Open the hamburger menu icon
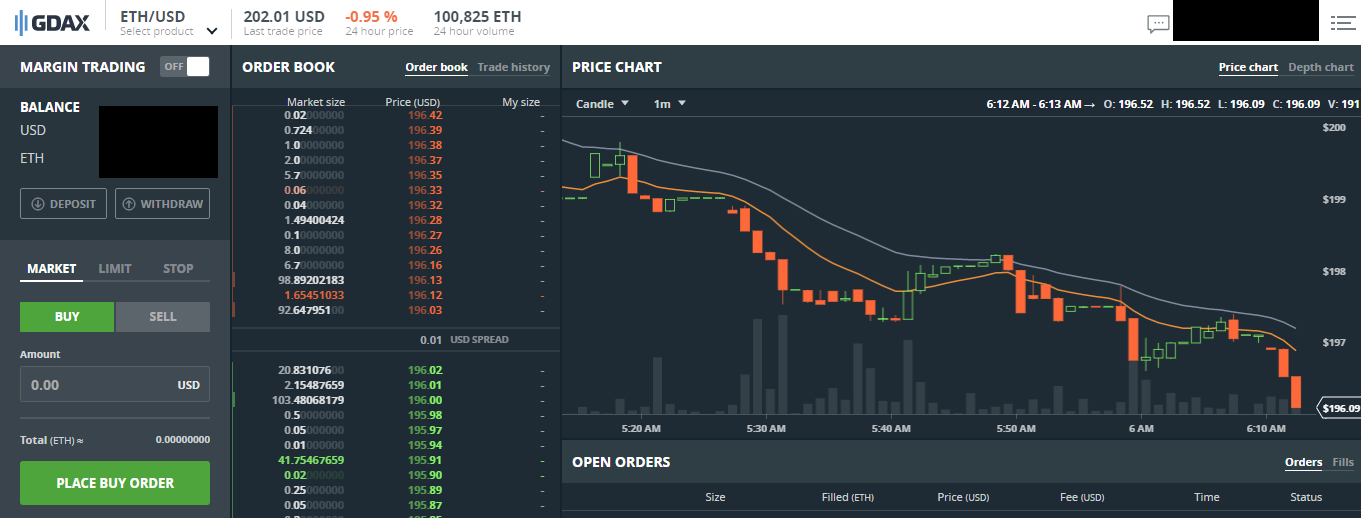The width and height of the screenshot is (1361, 518). tap(1342, 22)
